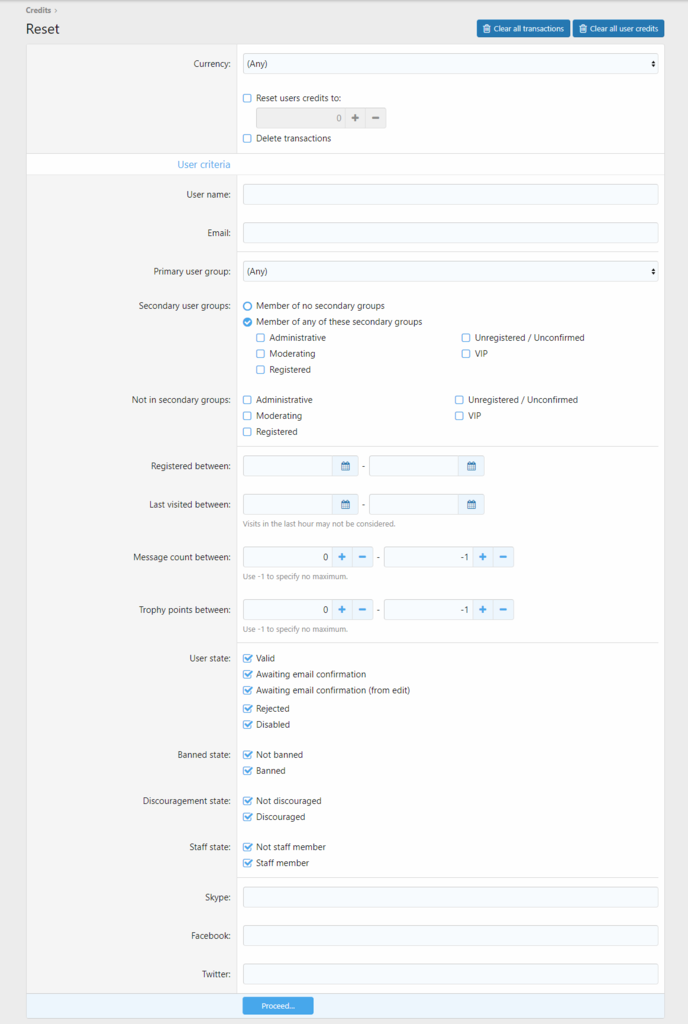Open the Last visited end date calendar
The height and width of the screenshot is (1024, 688).
[x=471, y=504]
